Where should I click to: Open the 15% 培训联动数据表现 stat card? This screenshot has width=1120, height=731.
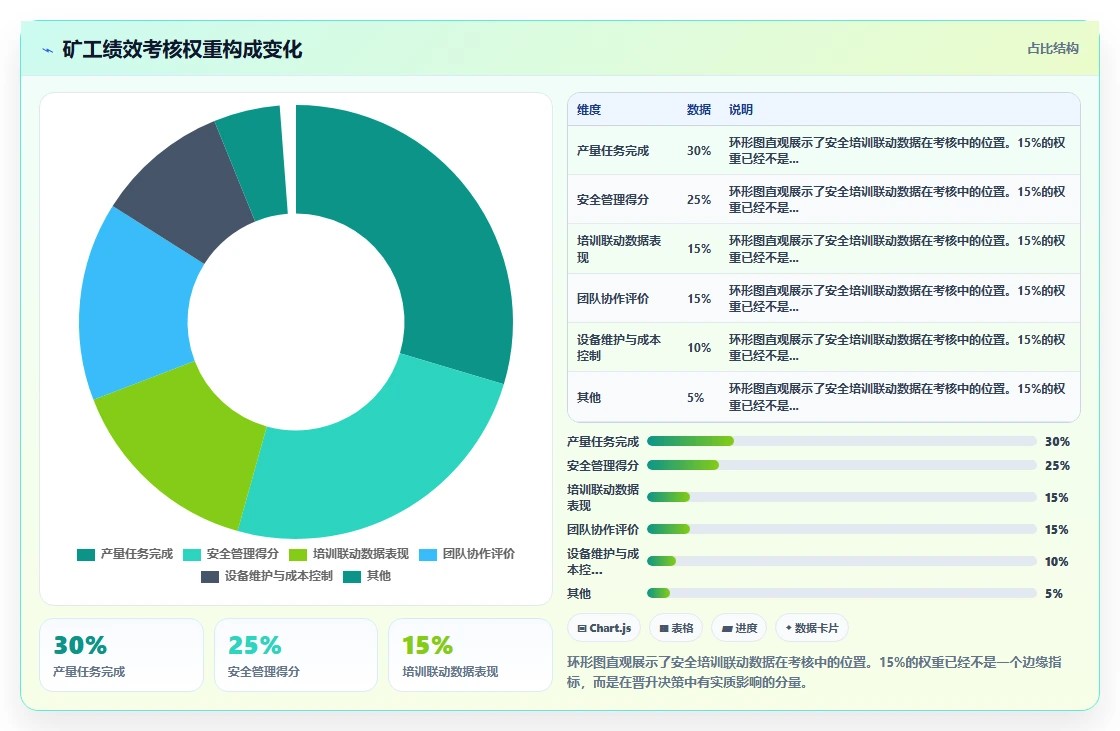coord(470,655)
